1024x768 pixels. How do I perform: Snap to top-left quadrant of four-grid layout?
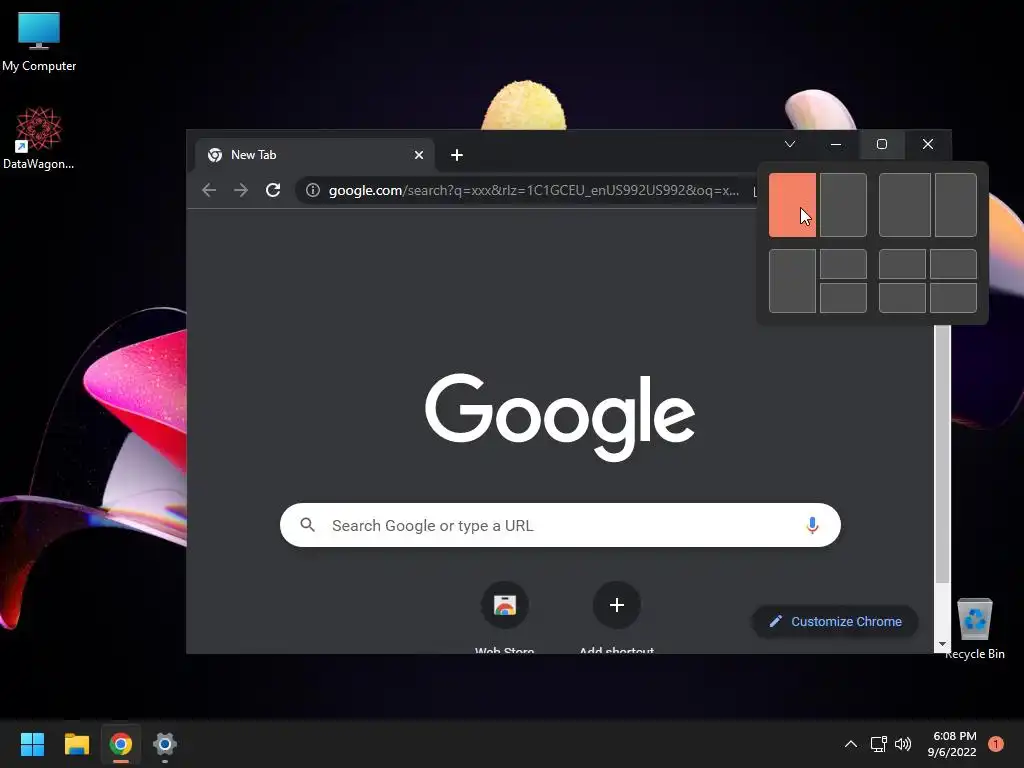(902, 264)
